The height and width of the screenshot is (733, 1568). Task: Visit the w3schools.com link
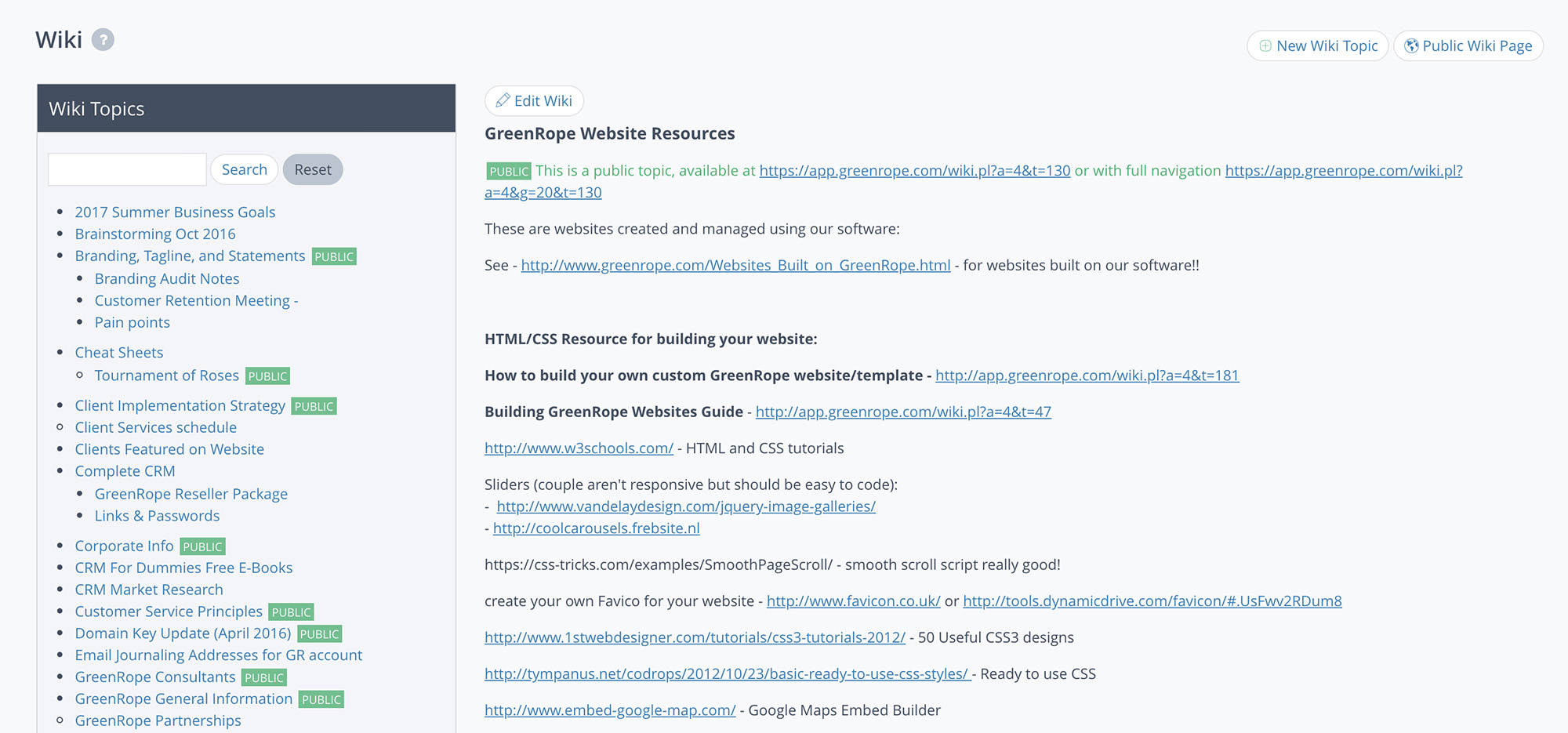[579, 448]
